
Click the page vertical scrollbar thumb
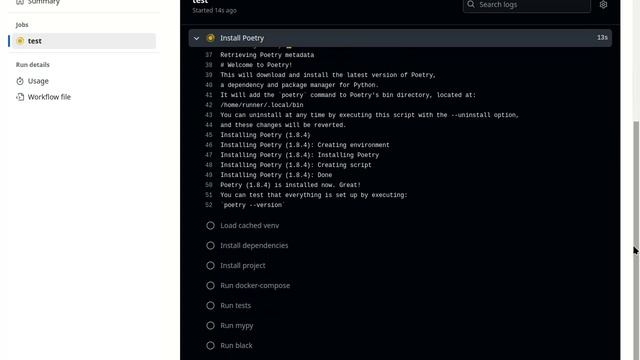[x=636, y=241]
